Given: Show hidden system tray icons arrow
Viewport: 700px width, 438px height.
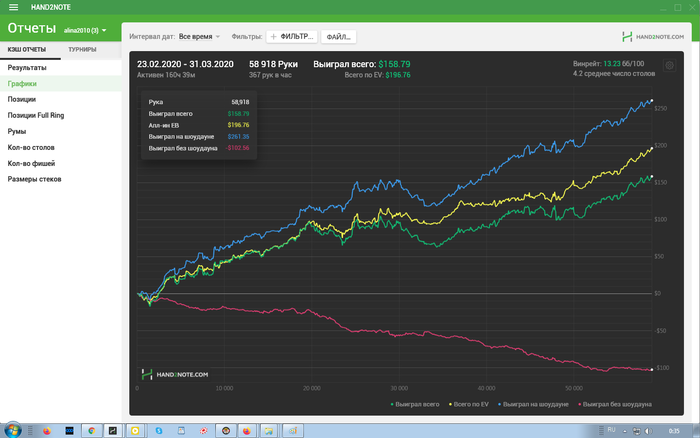Looking at the screenshot, I should coord(625,431).
